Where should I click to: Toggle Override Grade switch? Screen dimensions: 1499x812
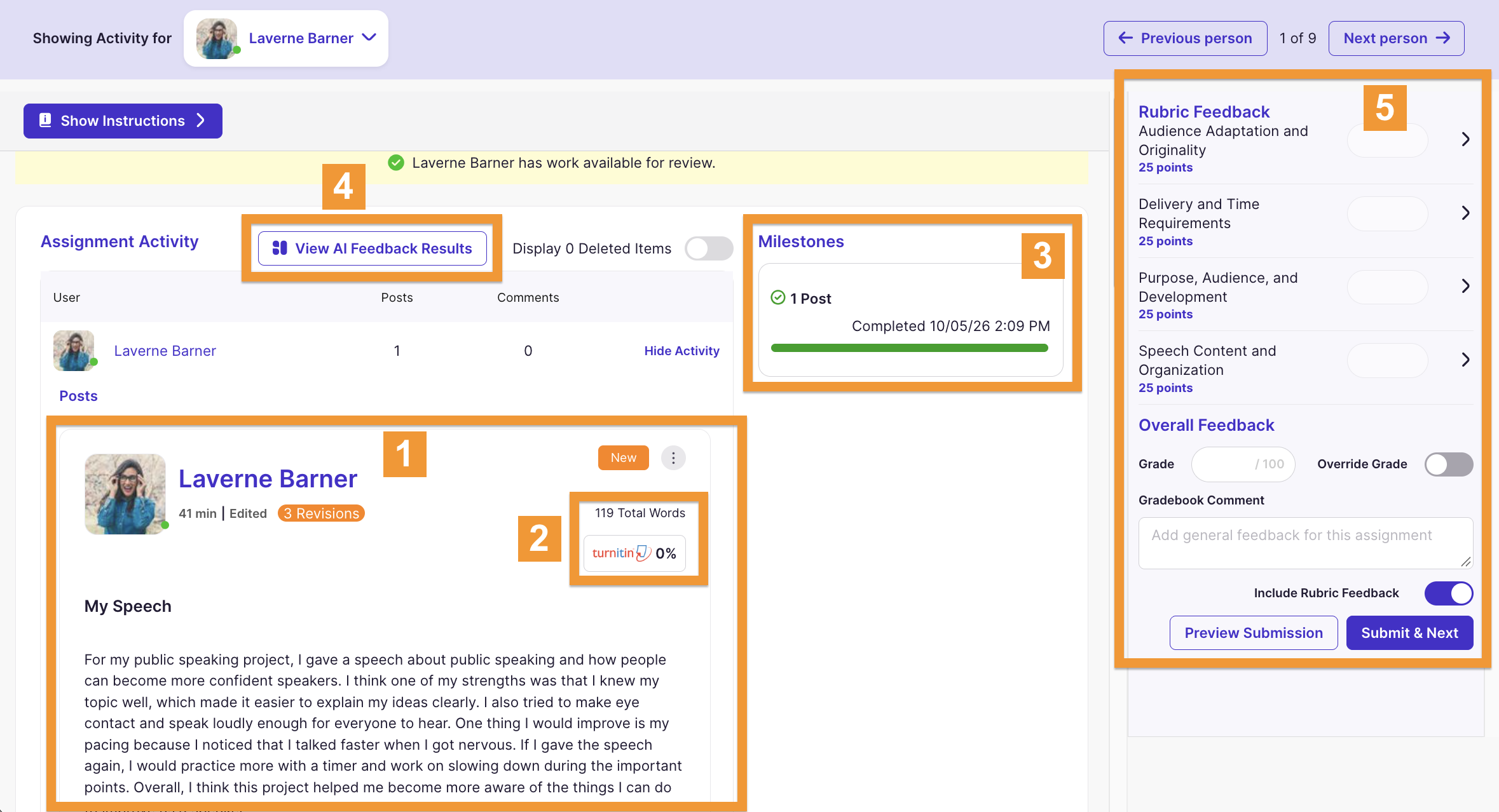coord(1449,464)
